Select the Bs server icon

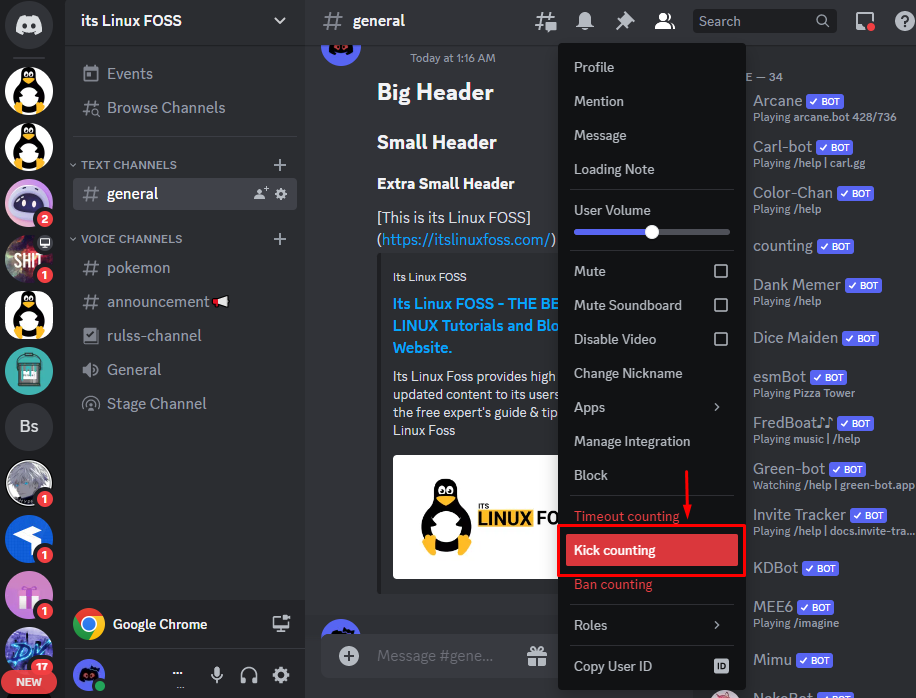29,426
